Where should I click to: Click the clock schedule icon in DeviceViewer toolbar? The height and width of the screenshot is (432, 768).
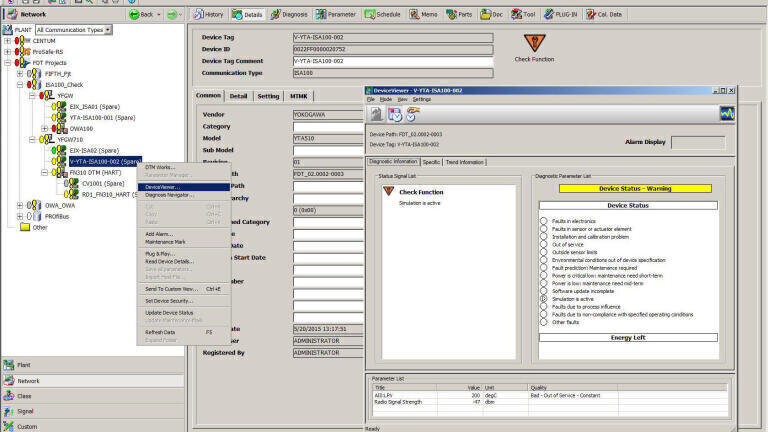click(x=395, y=114)
